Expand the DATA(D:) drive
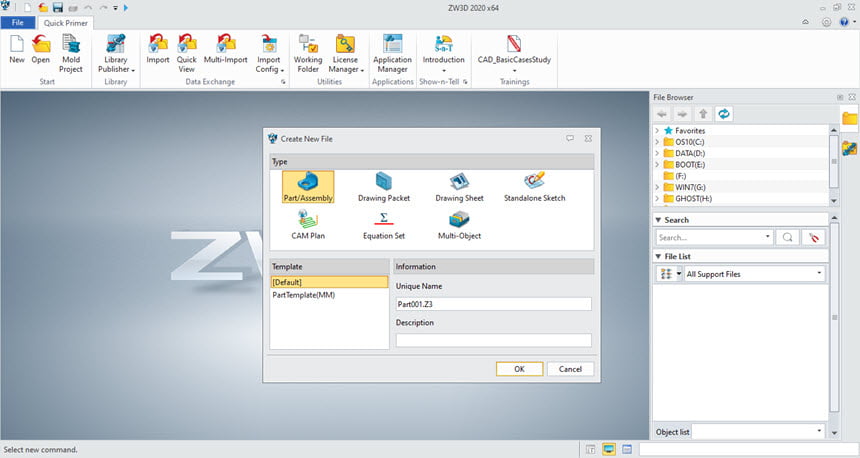Image resolution: width=860 pixels, height=458 pixels. 657,154
